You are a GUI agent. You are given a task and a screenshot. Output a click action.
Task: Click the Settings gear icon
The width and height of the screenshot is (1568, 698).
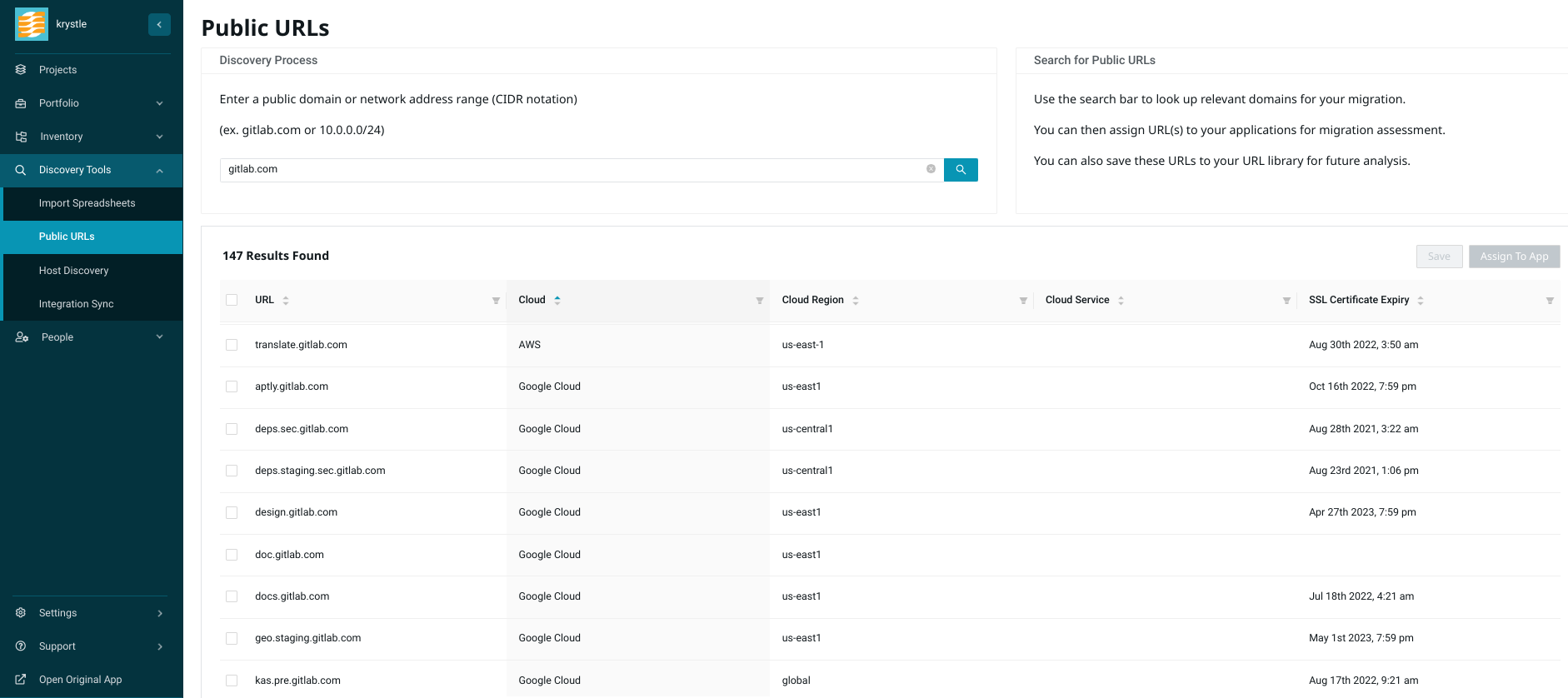point(21,613)
